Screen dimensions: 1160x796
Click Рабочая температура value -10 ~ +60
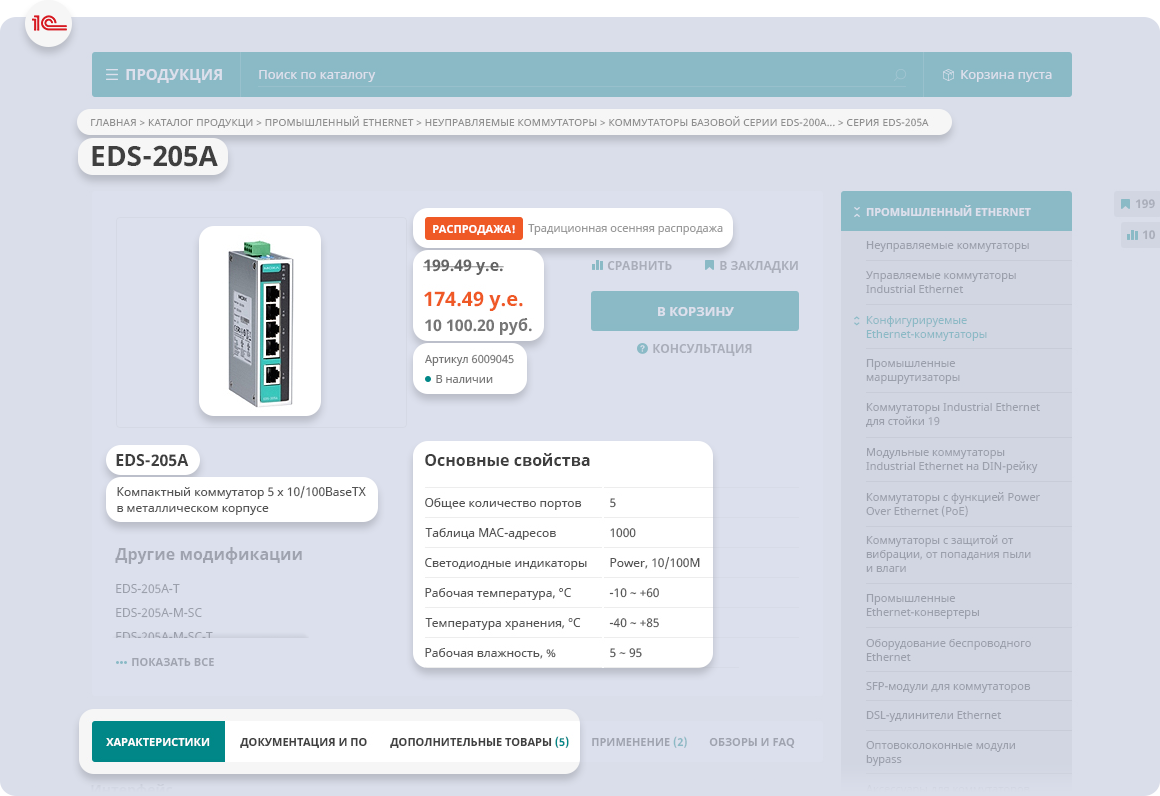[634, 593]
